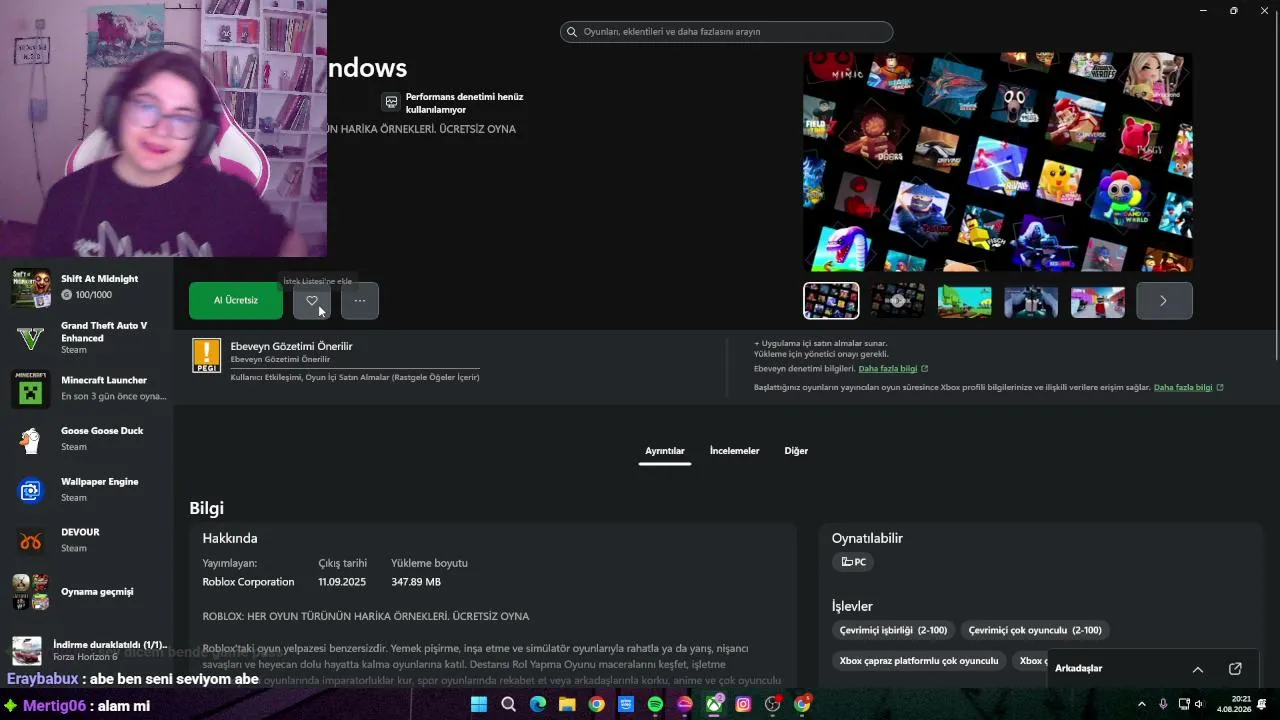Open DEVOUR game icon in sidebar

click(31, 541)
